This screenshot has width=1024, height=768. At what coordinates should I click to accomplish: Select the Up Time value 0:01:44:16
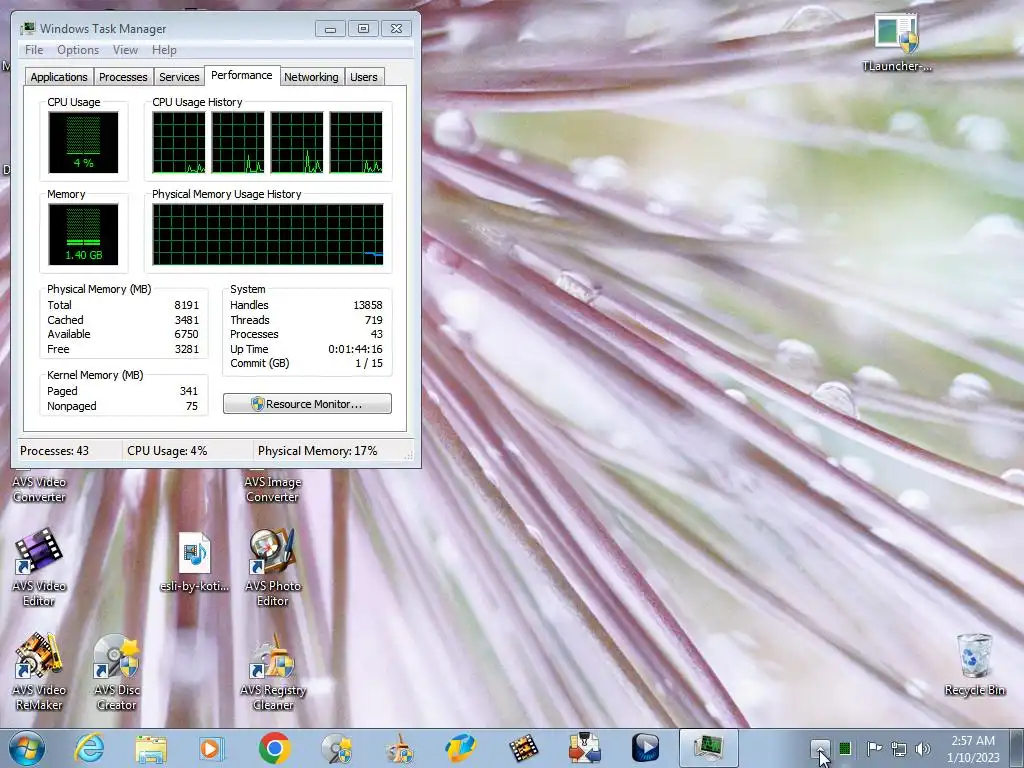coord(355,349)
